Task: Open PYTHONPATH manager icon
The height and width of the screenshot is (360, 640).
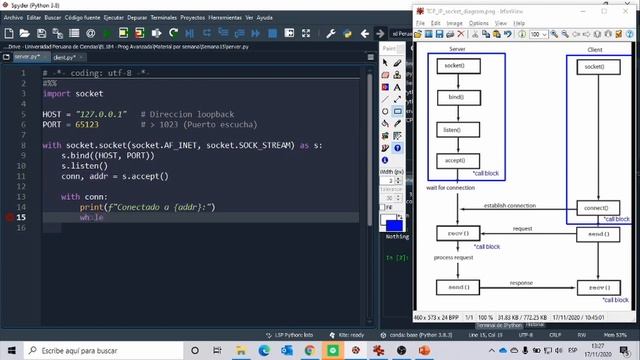Action: pos(347,33)
